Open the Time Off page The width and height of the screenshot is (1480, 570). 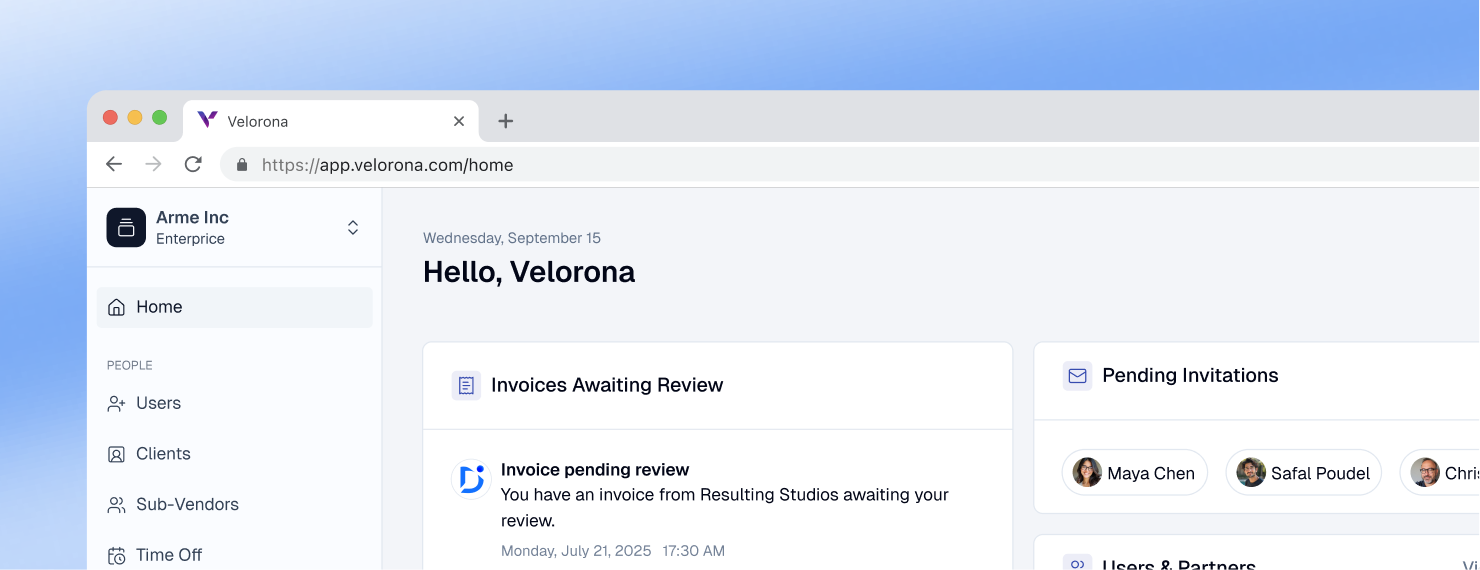tap(168, 555)
